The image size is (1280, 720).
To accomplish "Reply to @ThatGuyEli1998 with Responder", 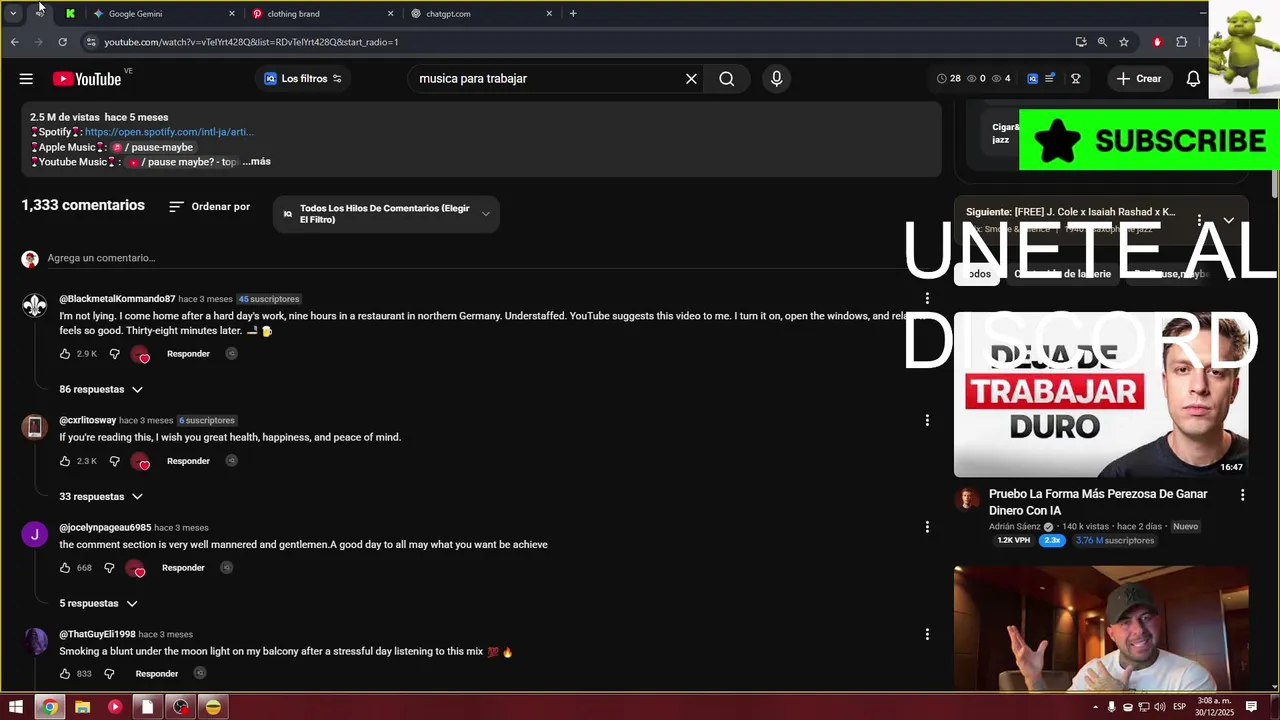I will (x=157, y=674).
